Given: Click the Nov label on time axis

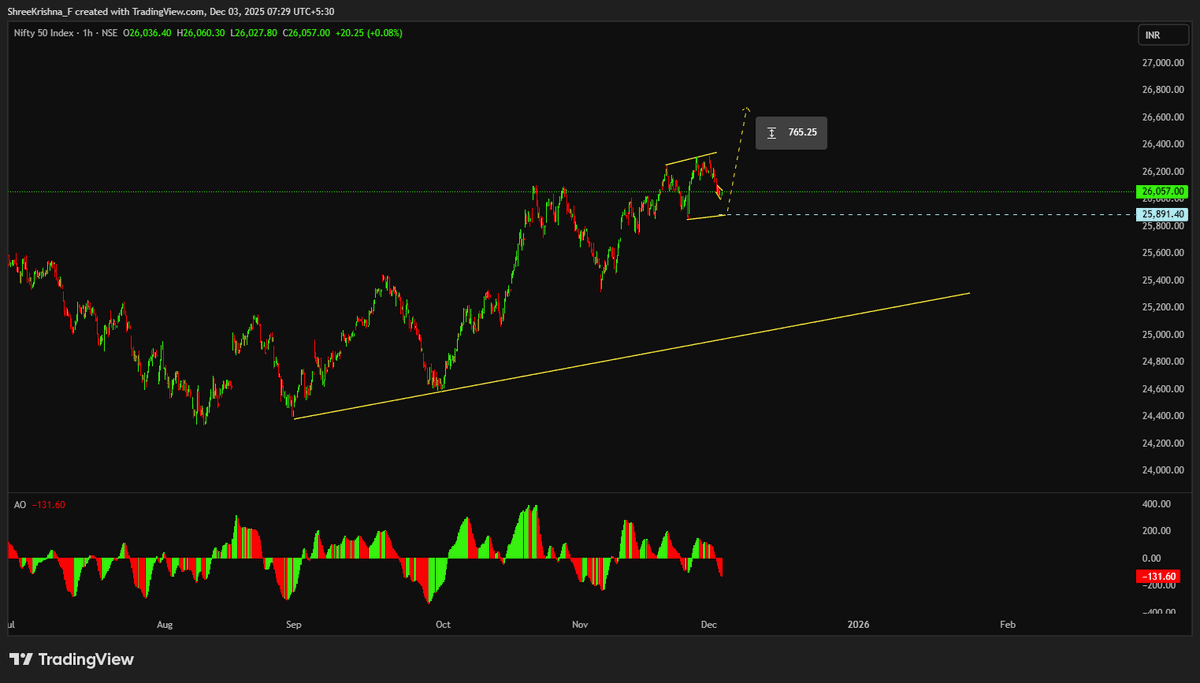Looking at the screenshot, I should pyautogui.click(x=581, y=625).
